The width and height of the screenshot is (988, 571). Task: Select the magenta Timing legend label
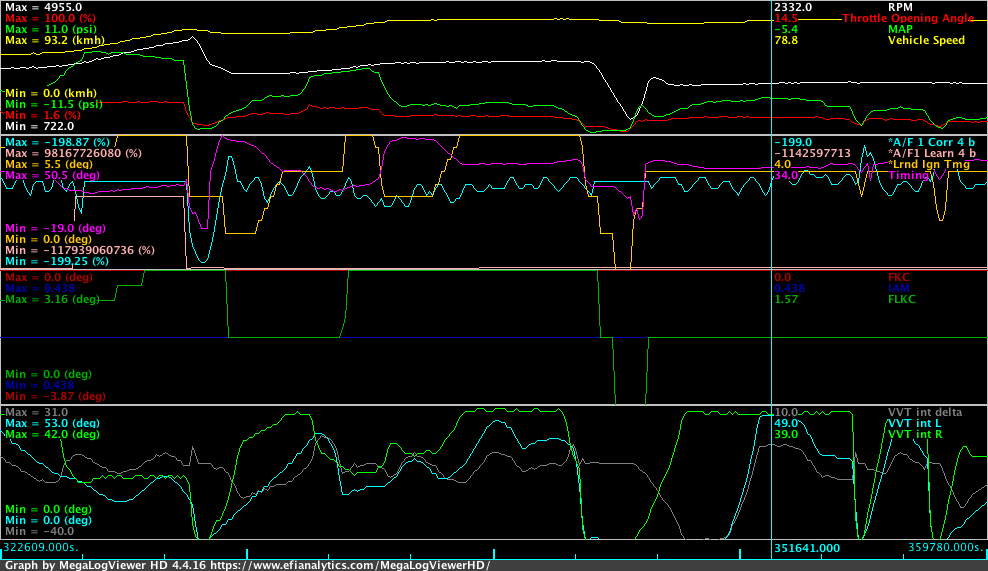908,175
